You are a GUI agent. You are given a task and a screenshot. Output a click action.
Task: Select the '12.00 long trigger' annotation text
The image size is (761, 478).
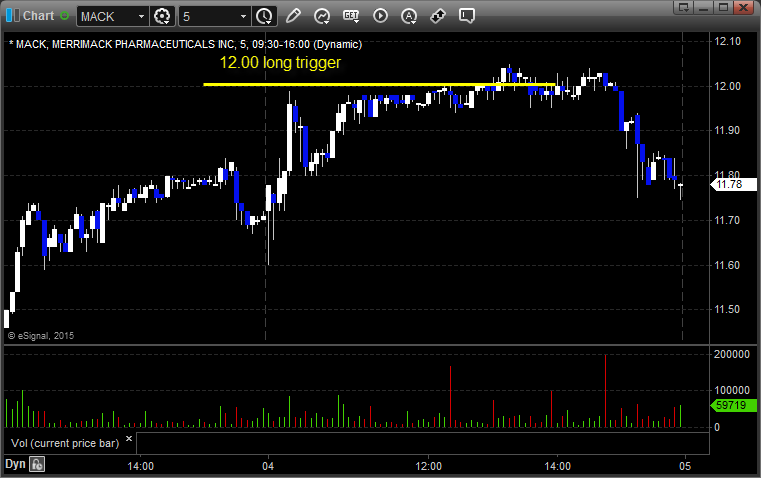(x=280, y=63)
